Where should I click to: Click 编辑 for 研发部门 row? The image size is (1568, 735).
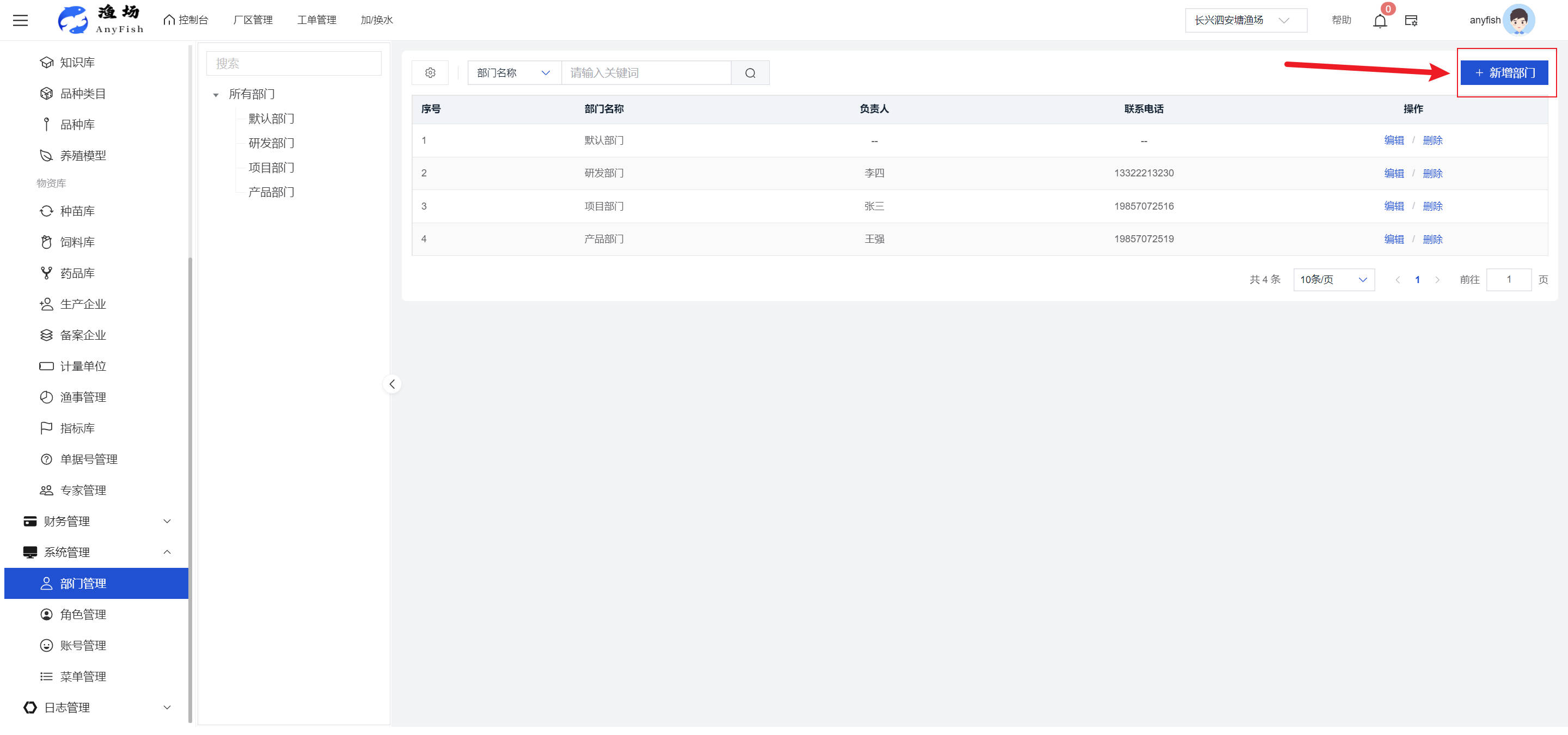1393,174
